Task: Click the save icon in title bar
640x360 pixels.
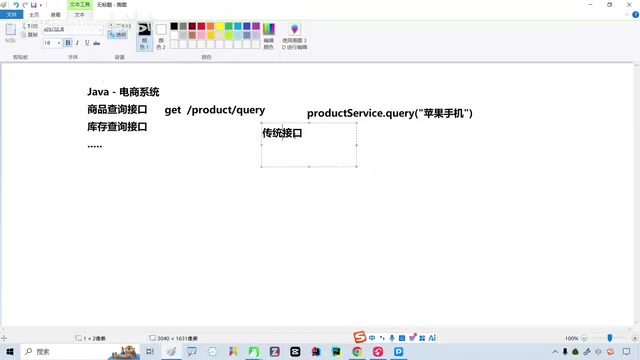Action: point(33,5)
